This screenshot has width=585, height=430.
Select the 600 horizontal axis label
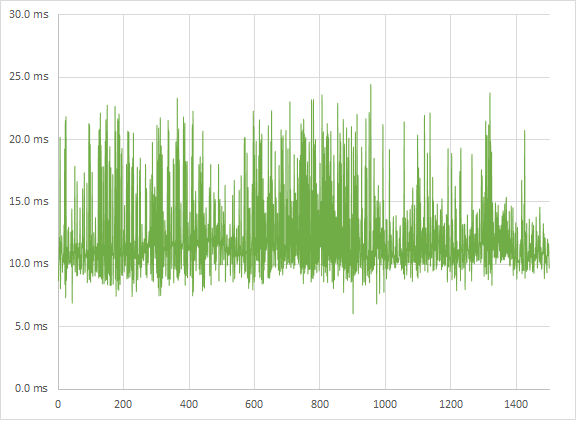pos(254,404)
